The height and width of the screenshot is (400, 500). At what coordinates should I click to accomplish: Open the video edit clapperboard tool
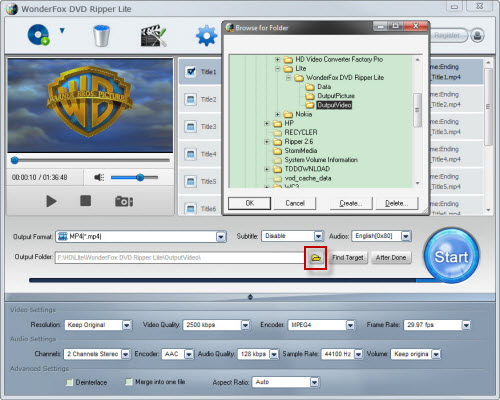[153, 35]
